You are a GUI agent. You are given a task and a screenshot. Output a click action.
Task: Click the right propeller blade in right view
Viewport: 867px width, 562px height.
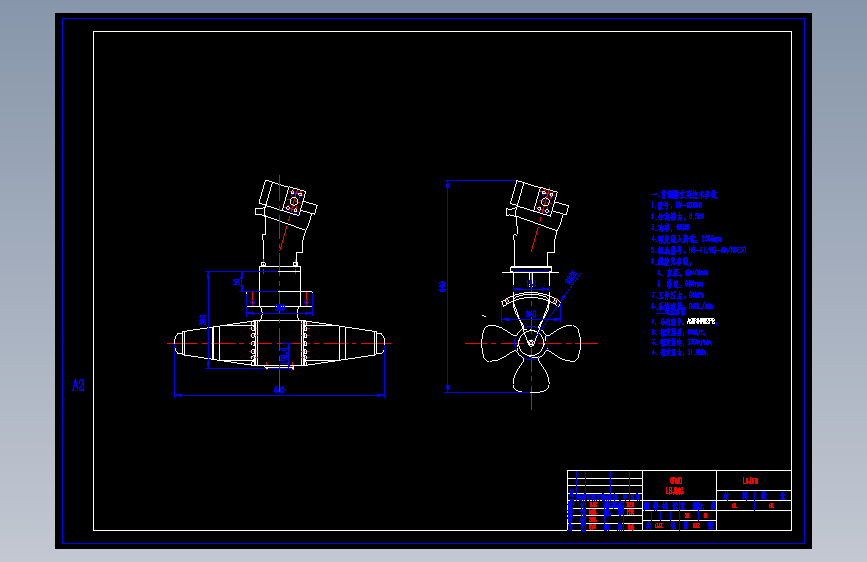(x=562, y=344)
